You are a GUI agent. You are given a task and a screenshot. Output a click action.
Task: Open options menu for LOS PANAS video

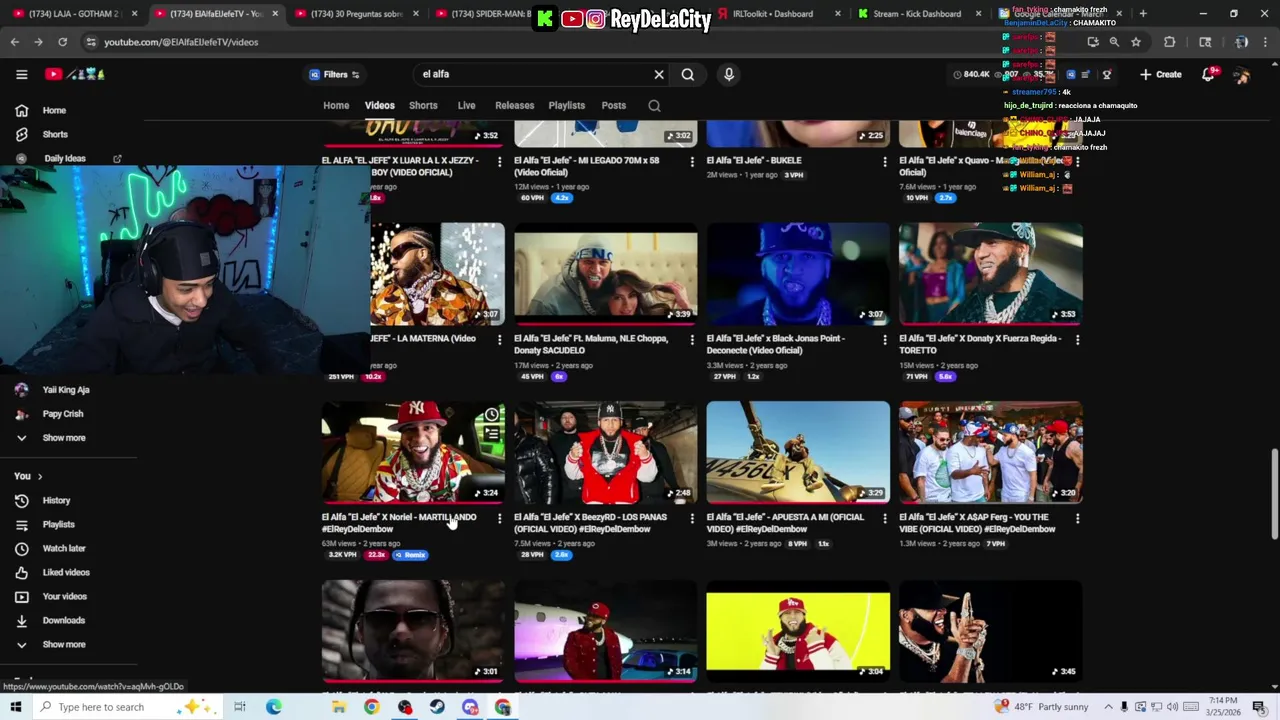(x=692, y=518)
